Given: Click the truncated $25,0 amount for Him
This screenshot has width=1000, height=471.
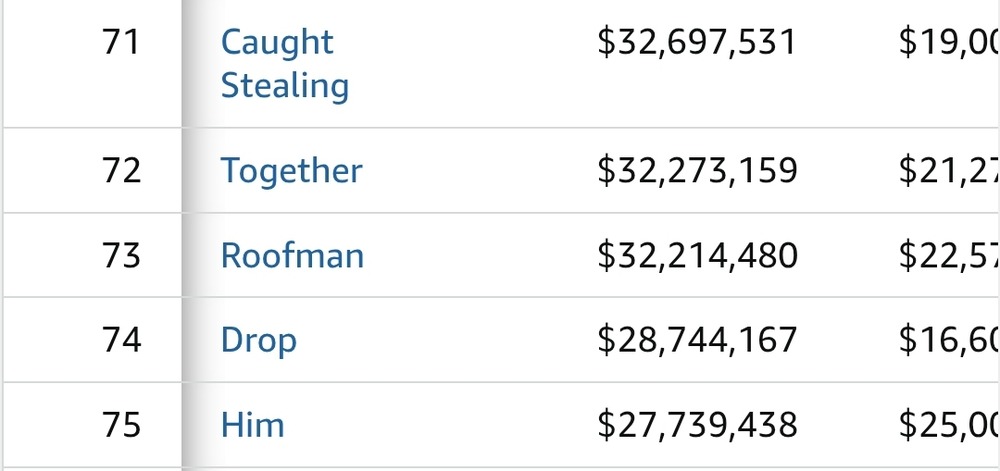Looking at the screenshot, I should coord(948,425).
